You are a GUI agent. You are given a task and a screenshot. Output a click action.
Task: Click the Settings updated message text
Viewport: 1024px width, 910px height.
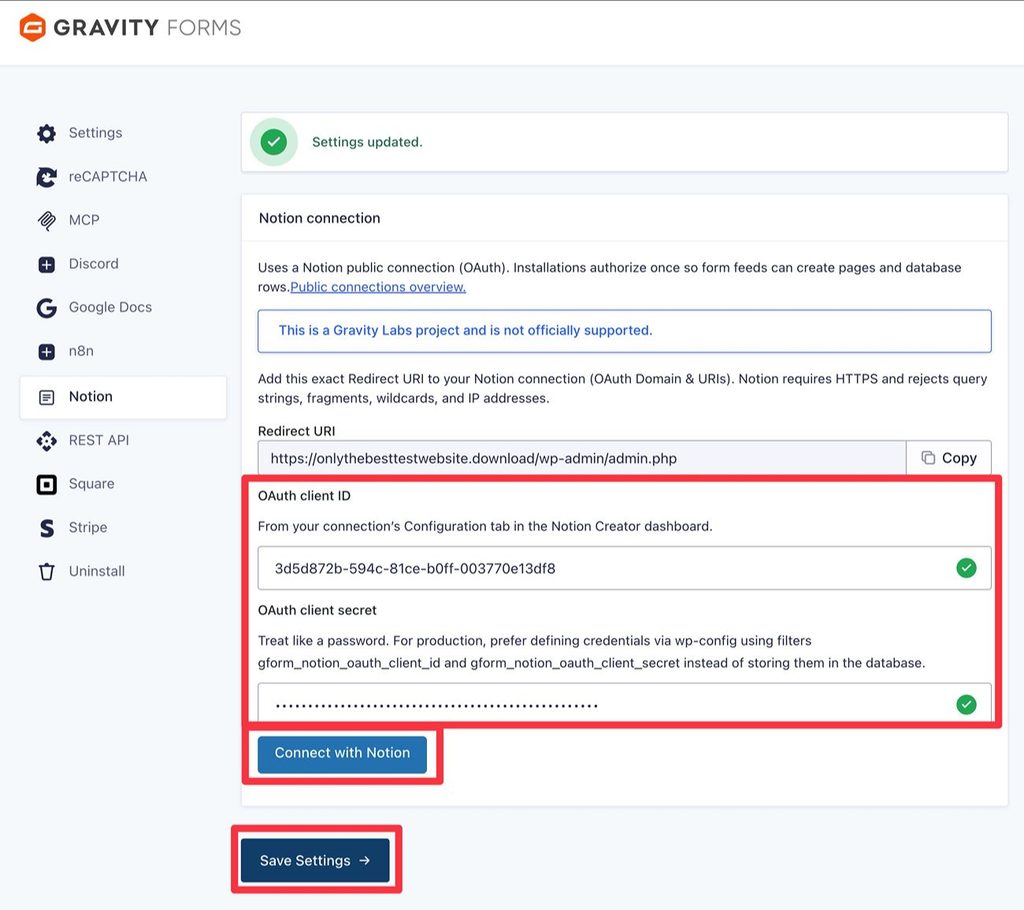367,142
